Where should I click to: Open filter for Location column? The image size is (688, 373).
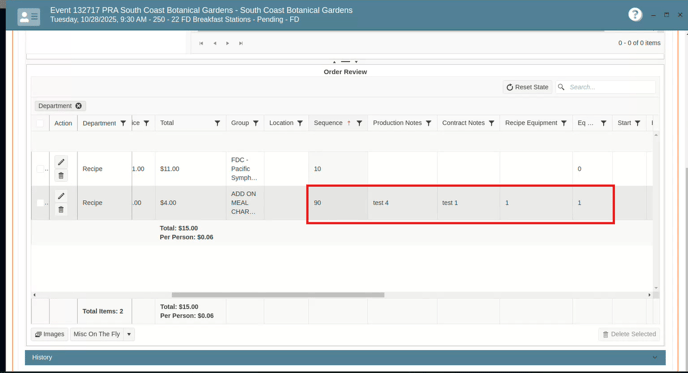pyautogui.click(x=300, y=123)
